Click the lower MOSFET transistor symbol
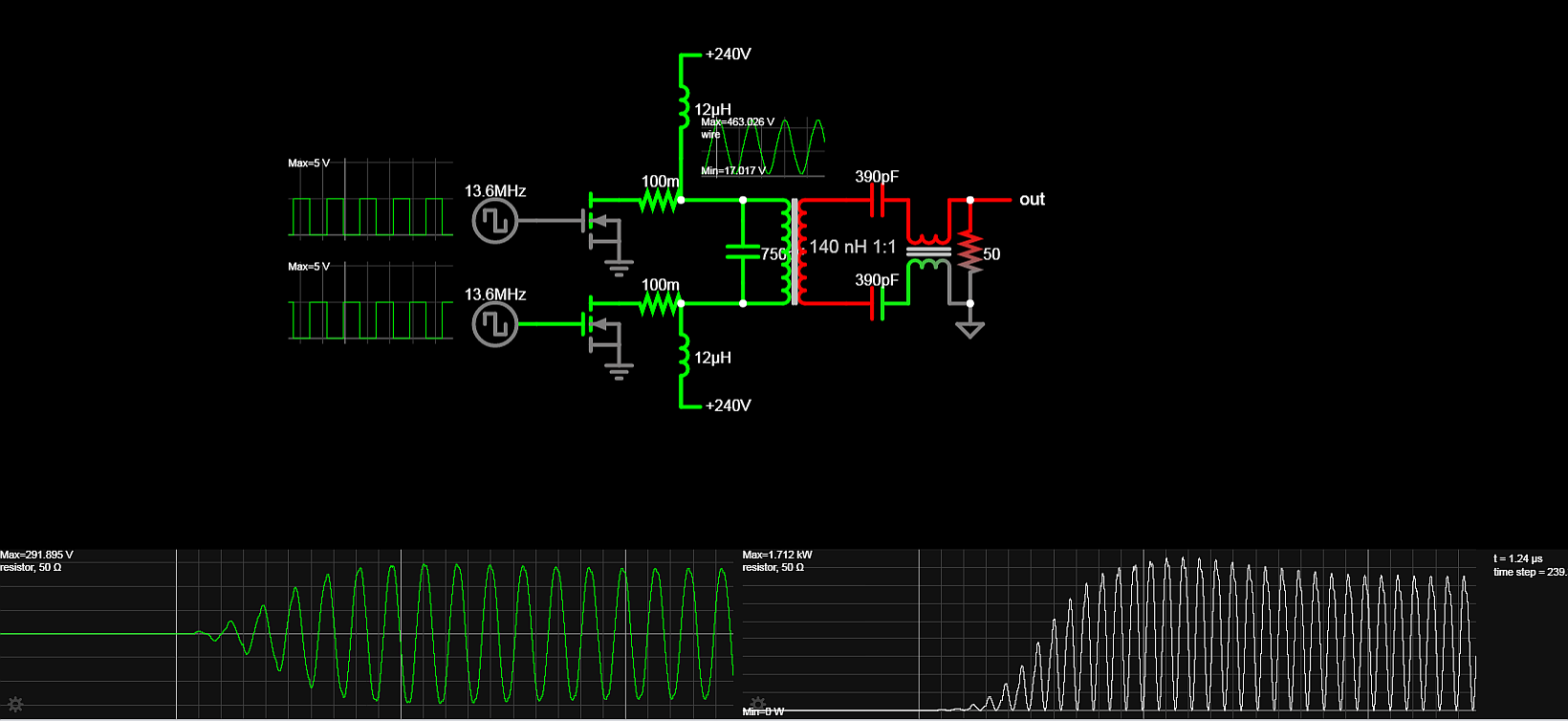The image size is (1568, 721). coord(601,324)
